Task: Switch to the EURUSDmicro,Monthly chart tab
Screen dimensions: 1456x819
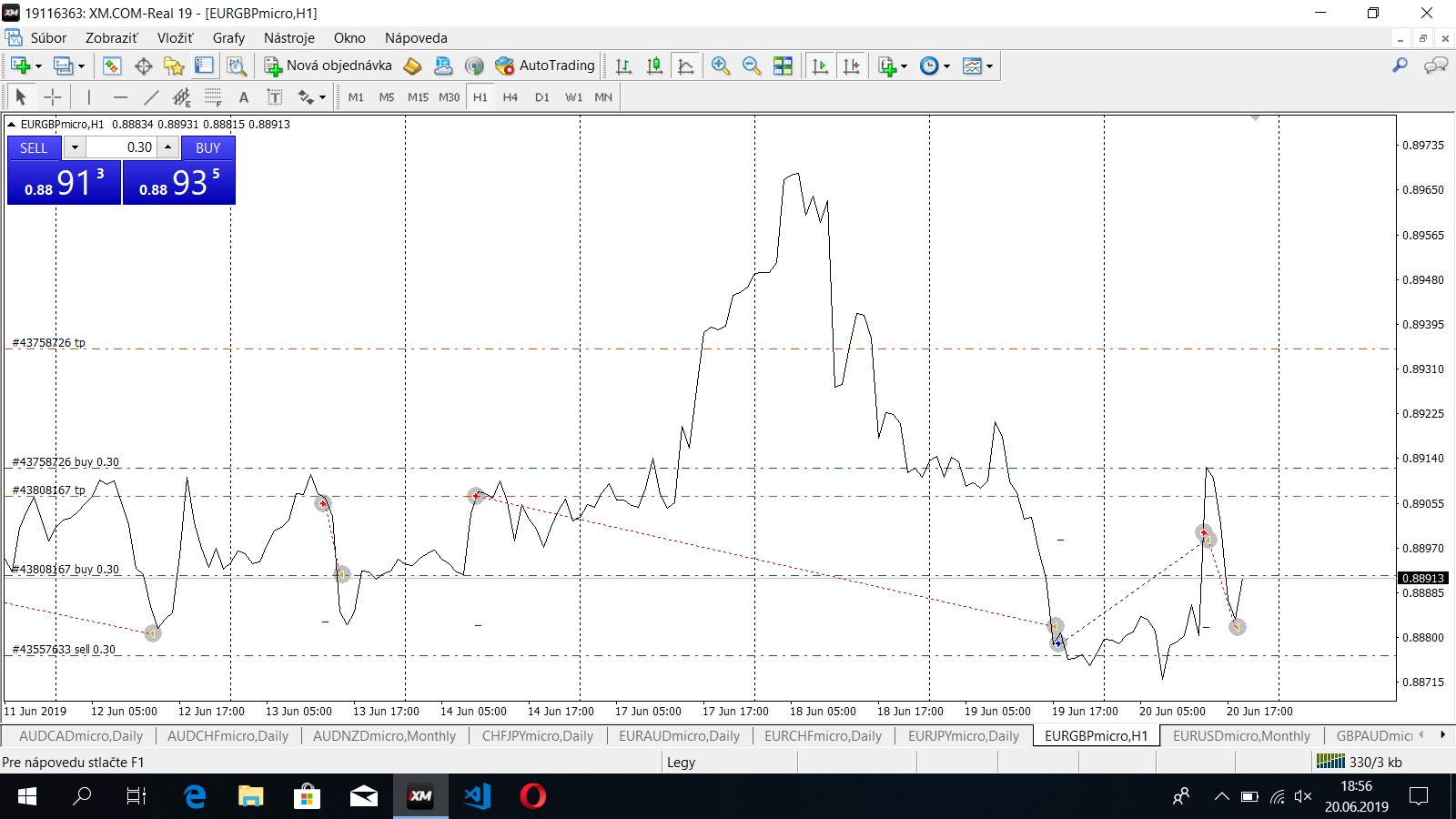Action: [x=1241, y=736]
